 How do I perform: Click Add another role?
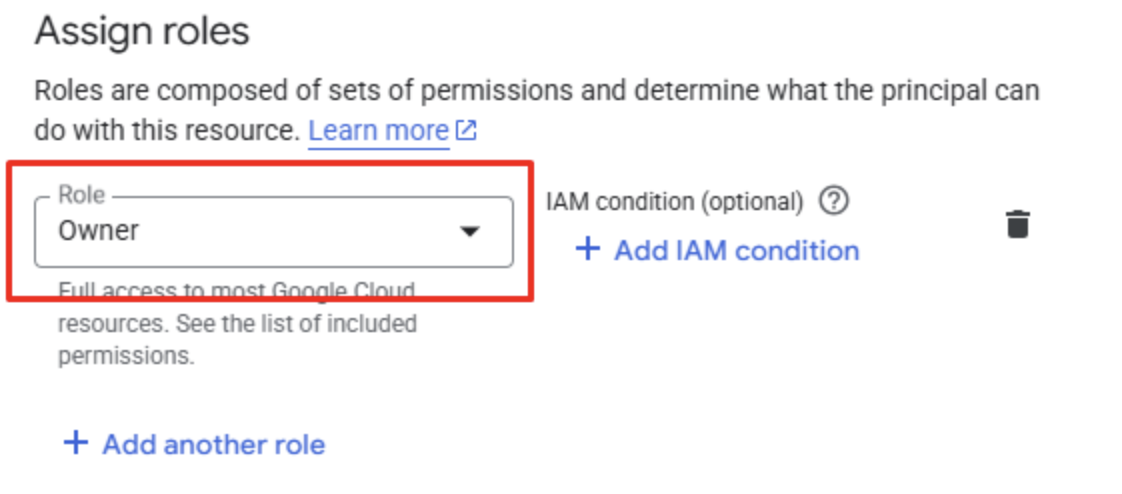[195, 444]
